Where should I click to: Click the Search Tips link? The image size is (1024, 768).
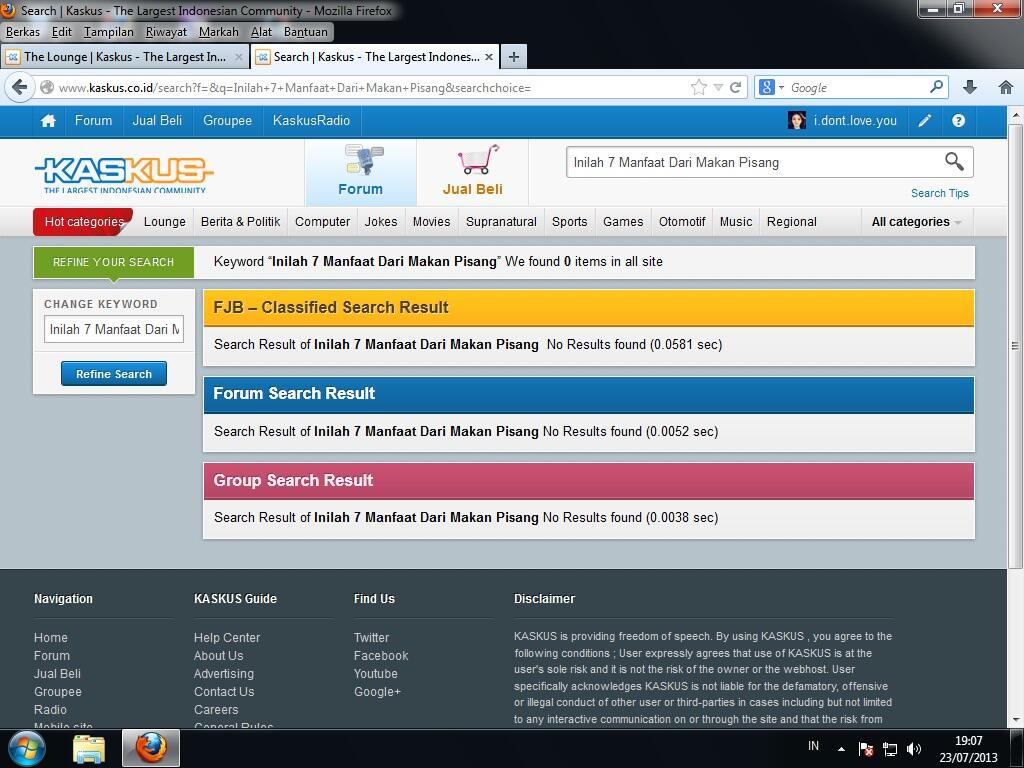(940, 193)
